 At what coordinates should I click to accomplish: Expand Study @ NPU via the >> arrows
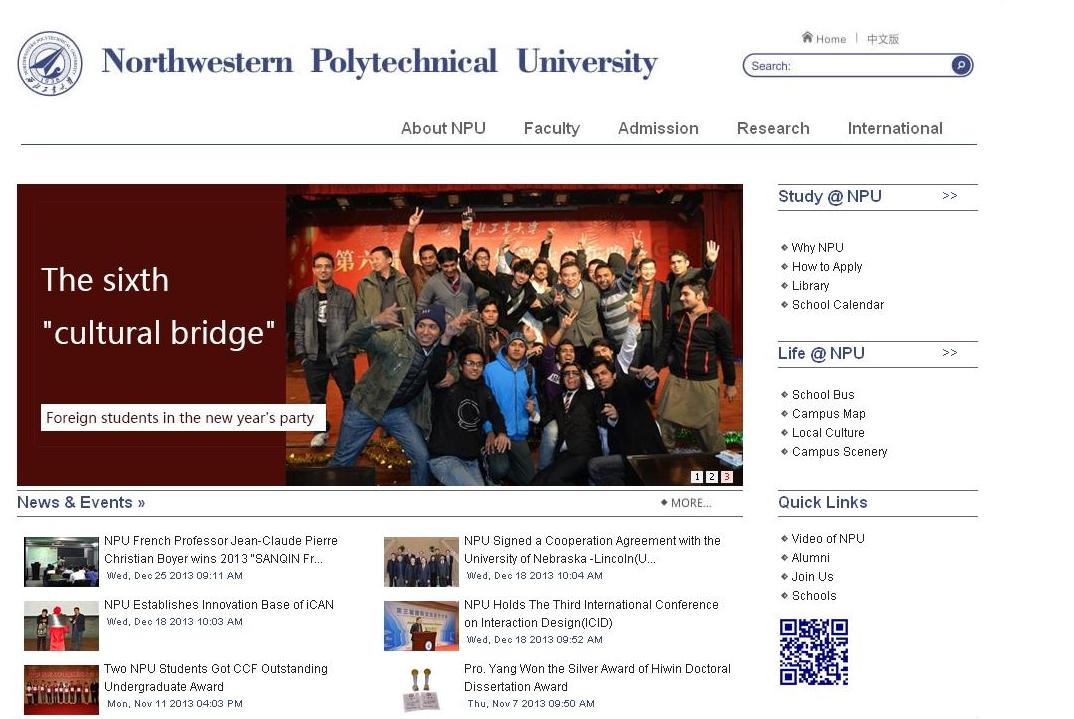(949, 196)
